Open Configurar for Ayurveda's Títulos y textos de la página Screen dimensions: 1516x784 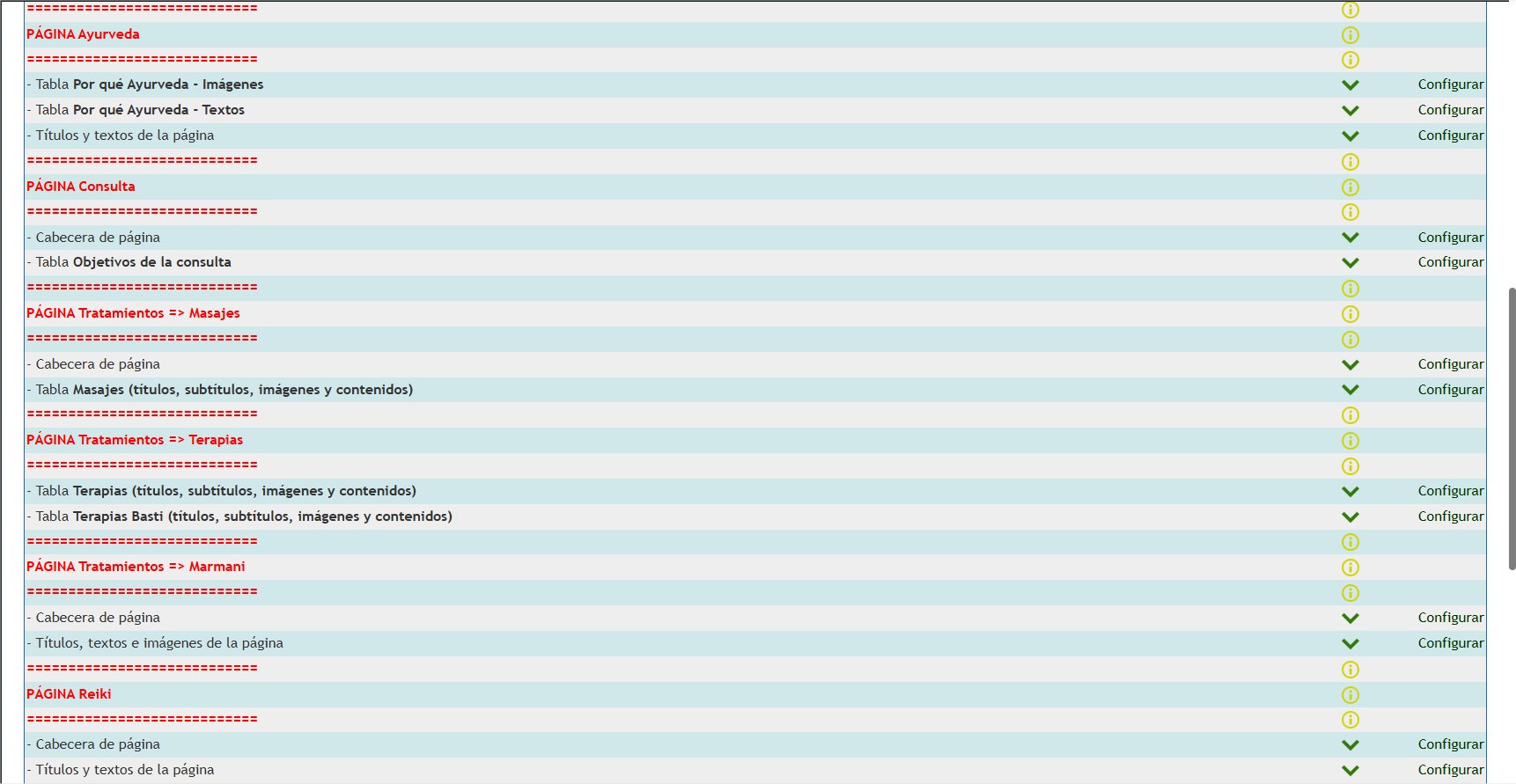point(1451,136)
